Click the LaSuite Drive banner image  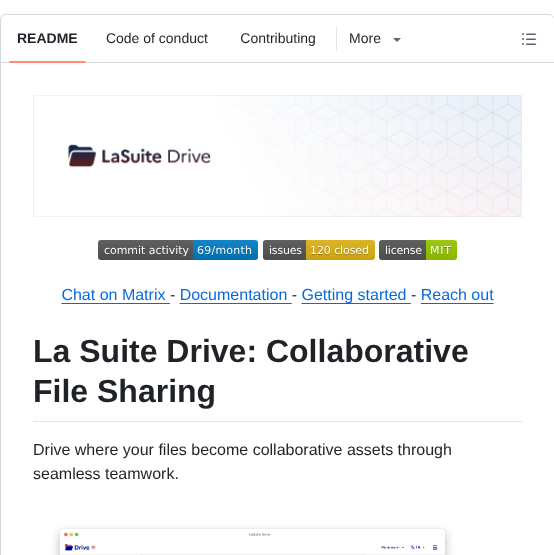[278, 156]
